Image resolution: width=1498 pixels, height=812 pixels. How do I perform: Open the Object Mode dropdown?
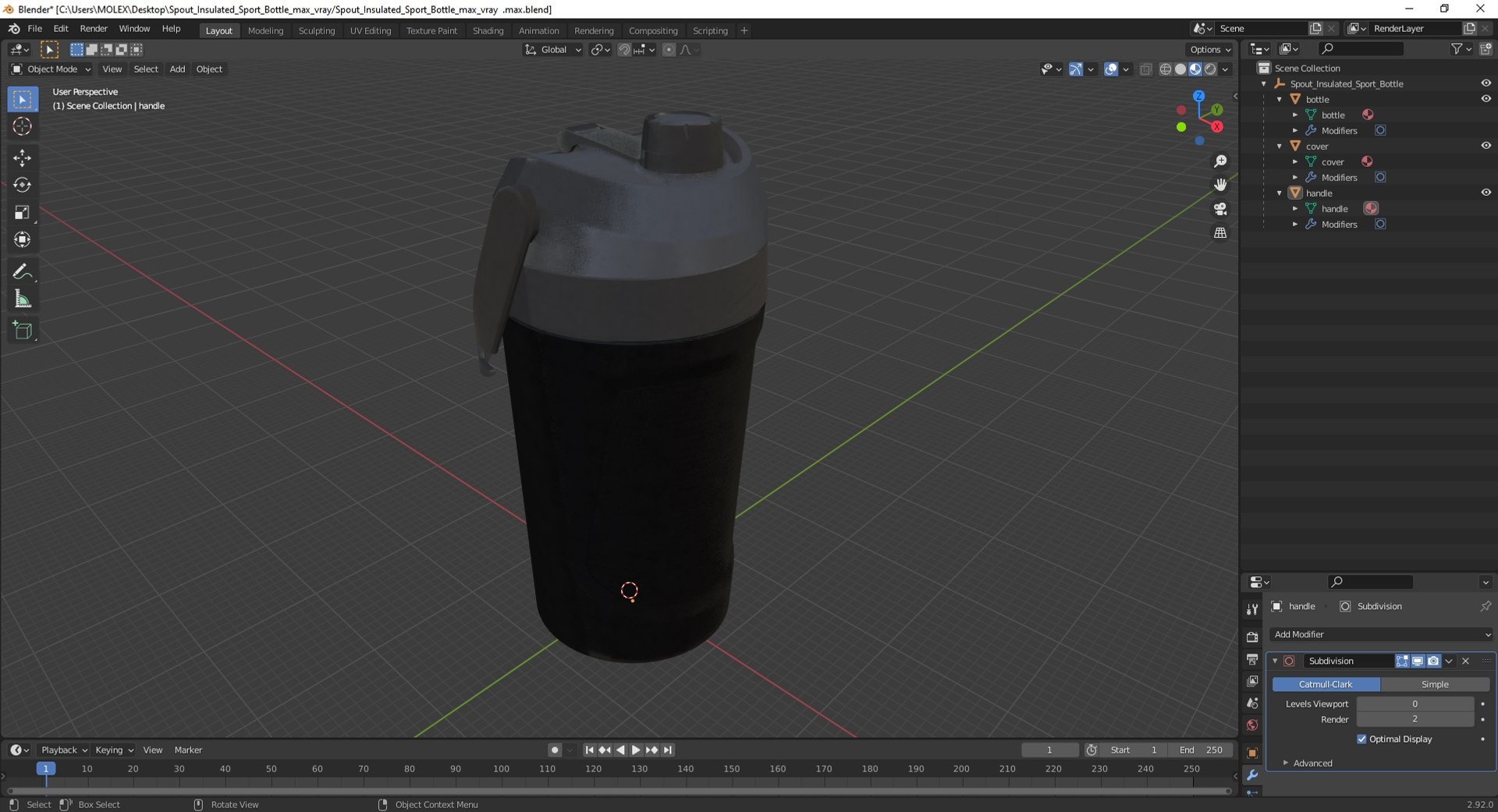[50, 69]
